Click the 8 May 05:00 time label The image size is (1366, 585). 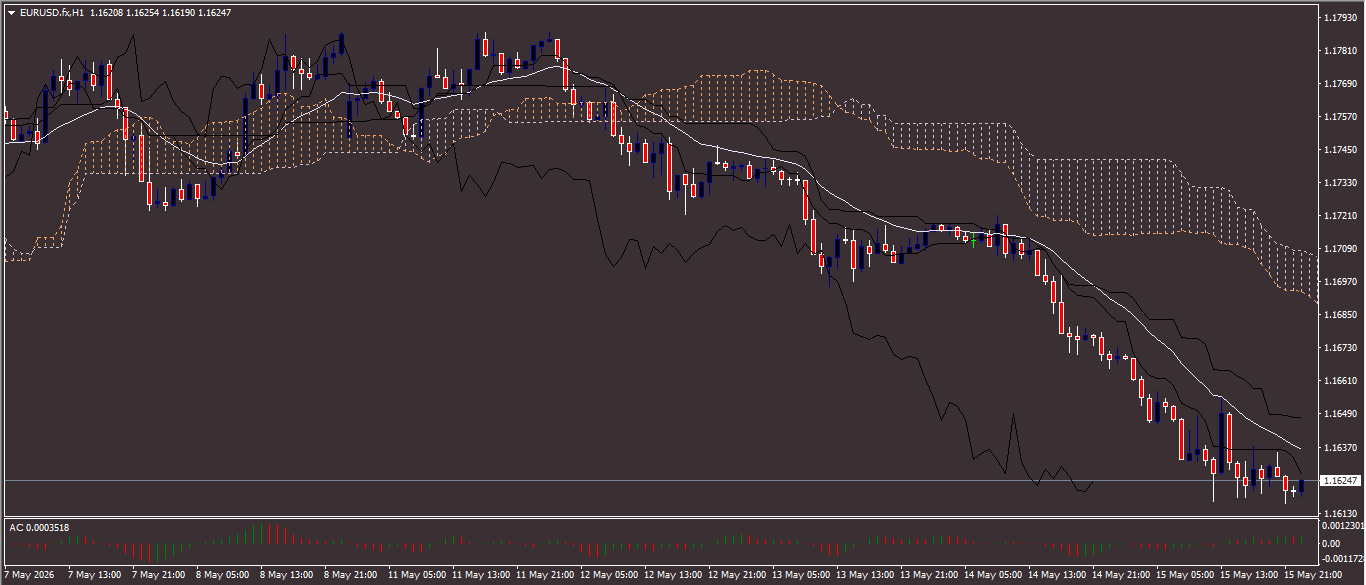pos(223,576)
